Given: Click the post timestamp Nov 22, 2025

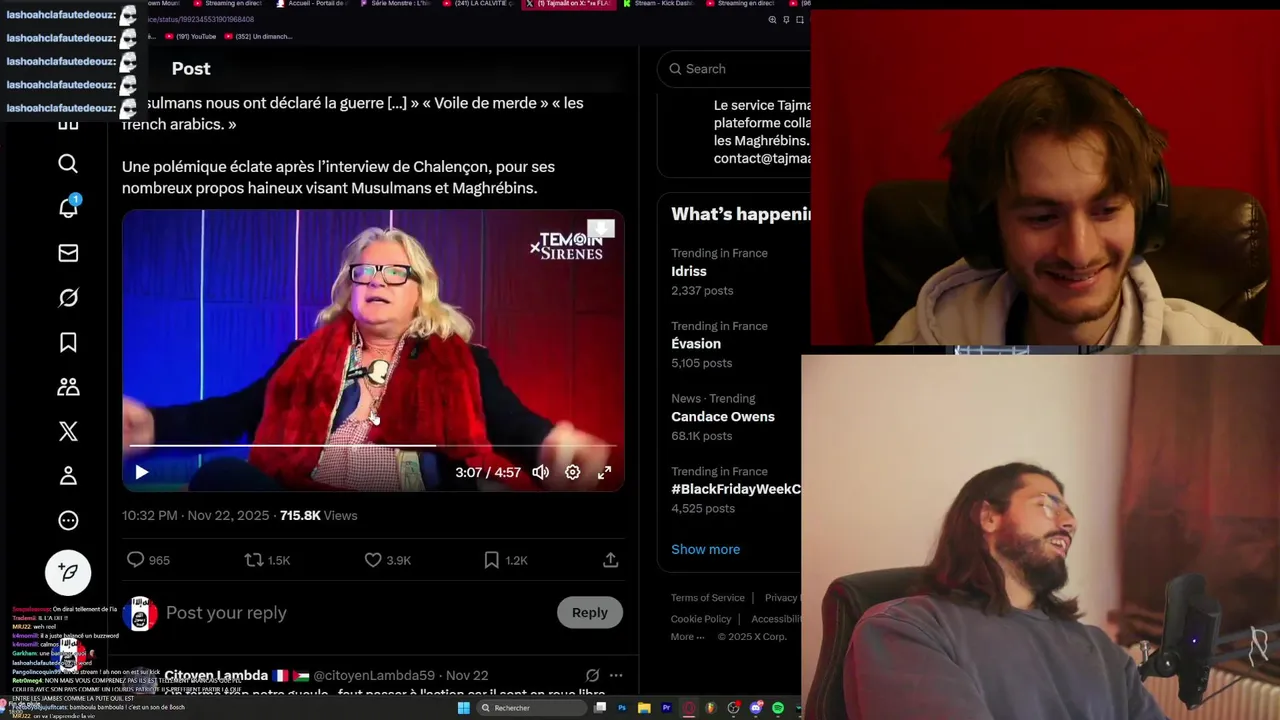Looking at the screenshot, I should click(x=196, y=515).
